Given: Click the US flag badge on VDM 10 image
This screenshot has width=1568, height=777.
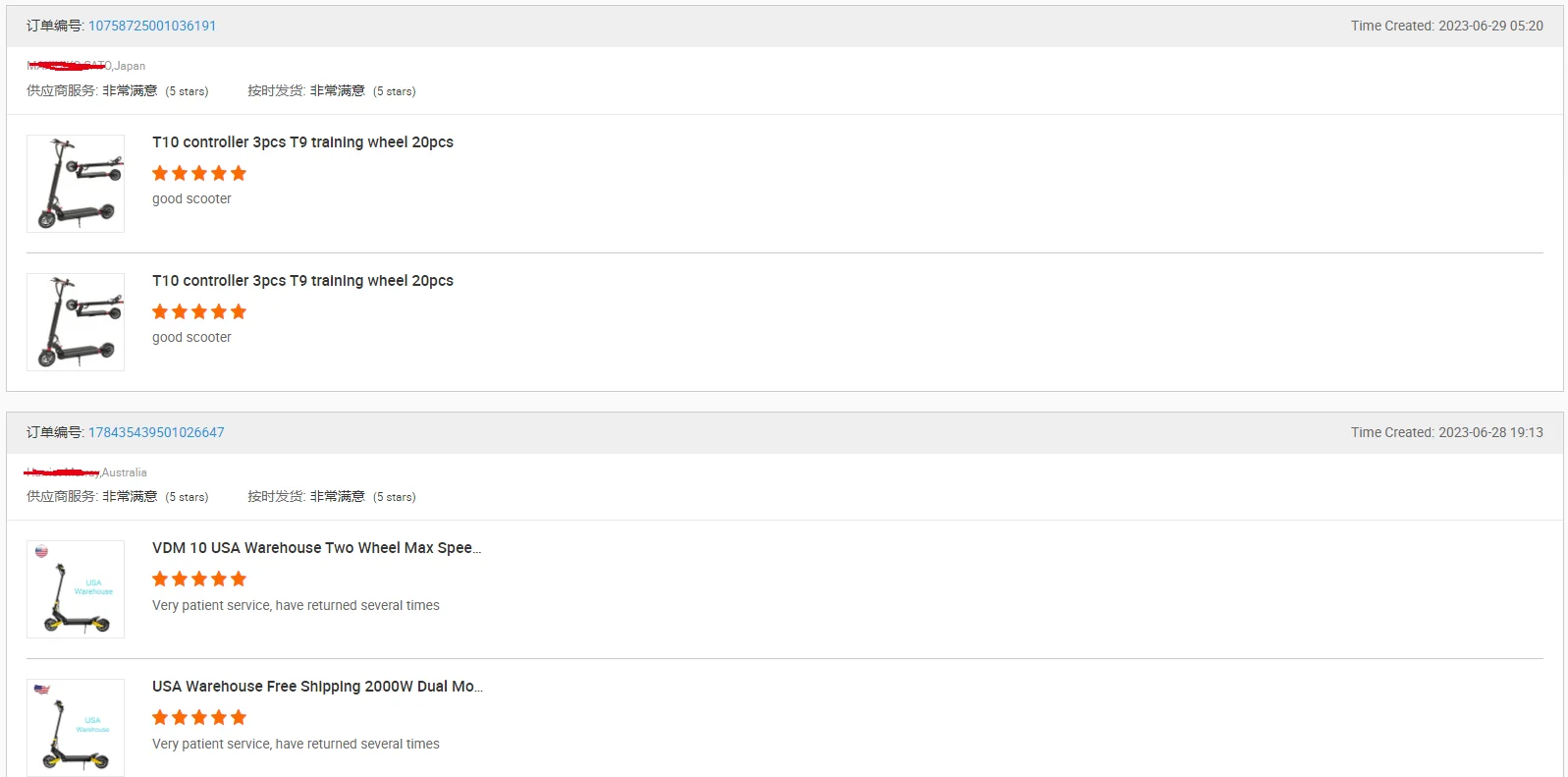Looking at the screenshot, I should tap(41, 552).
